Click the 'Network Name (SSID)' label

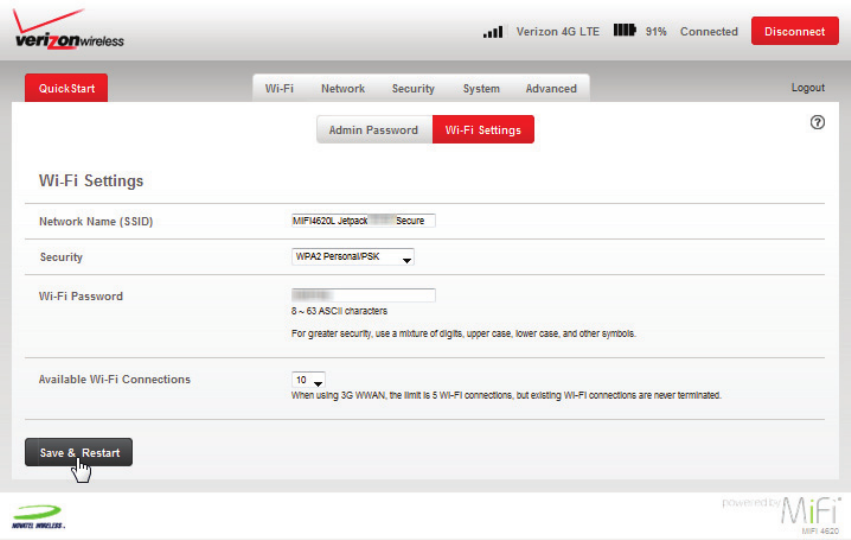[x=96, y=221]
